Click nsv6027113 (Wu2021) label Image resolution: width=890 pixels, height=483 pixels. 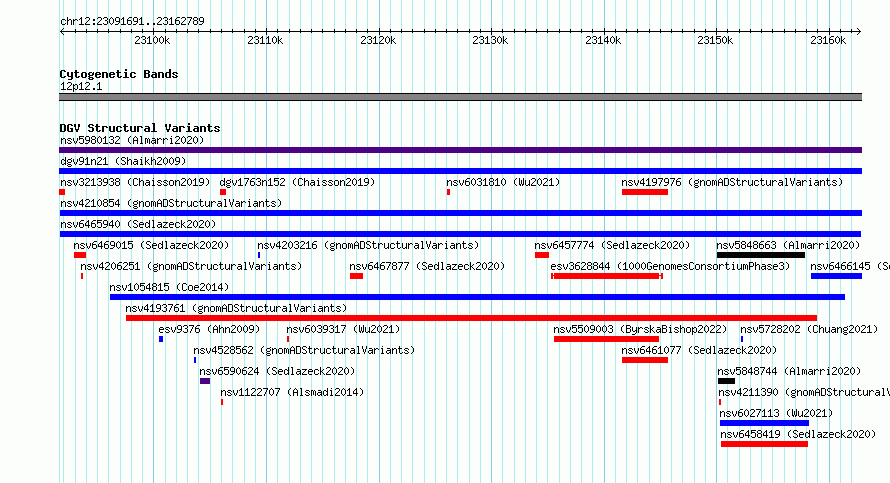pos(776,413)
